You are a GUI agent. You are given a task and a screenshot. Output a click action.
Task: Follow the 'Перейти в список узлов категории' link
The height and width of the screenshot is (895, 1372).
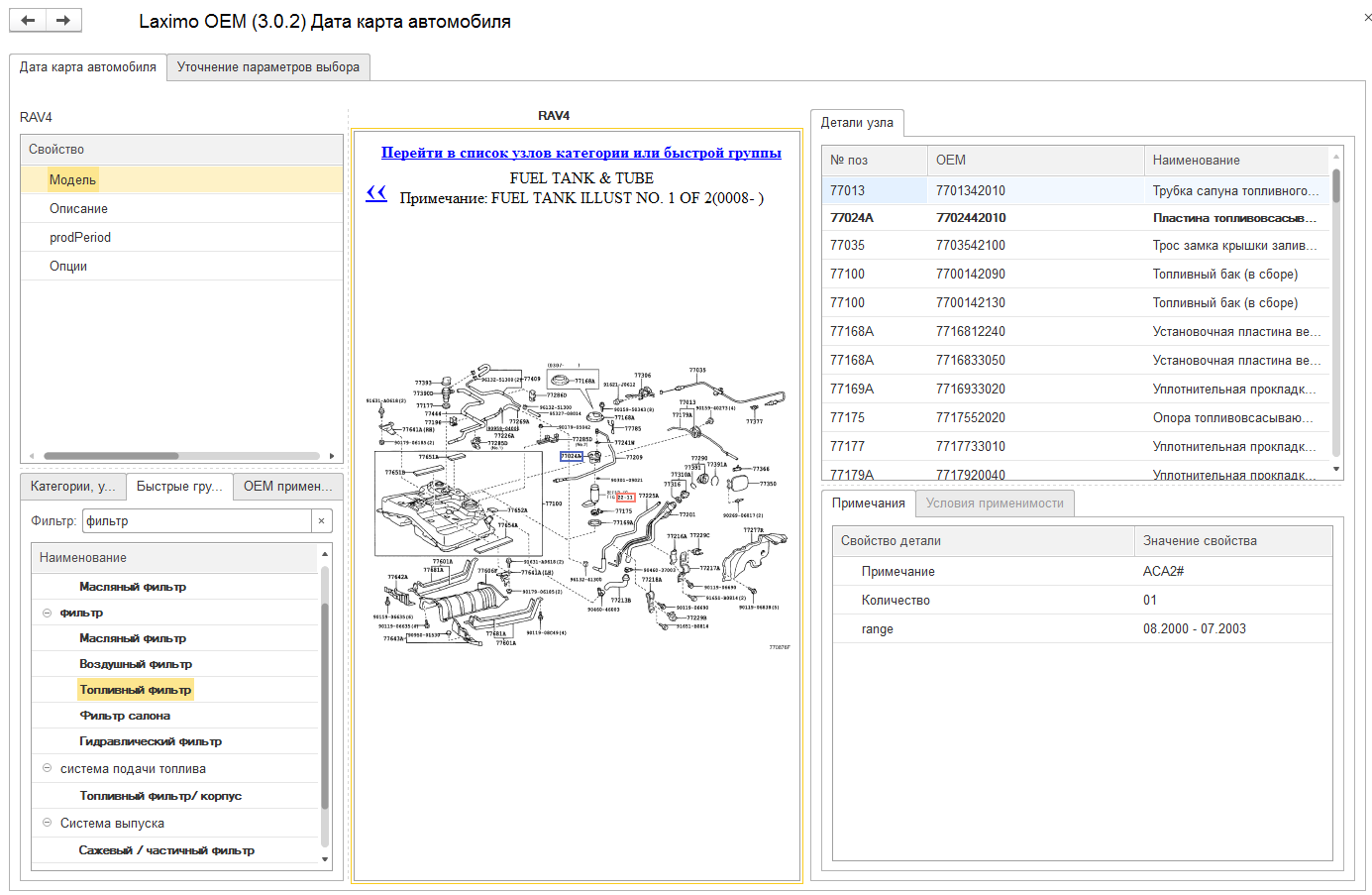pos(581,153)
